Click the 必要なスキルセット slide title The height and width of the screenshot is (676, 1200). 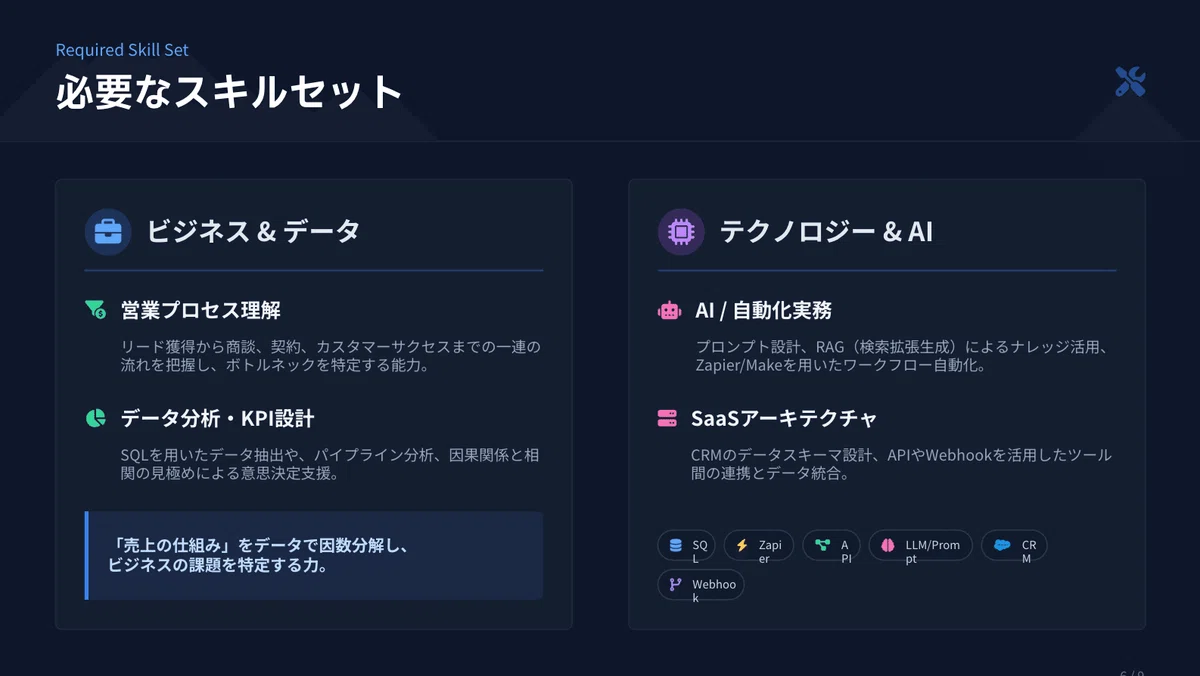[229, 91]
